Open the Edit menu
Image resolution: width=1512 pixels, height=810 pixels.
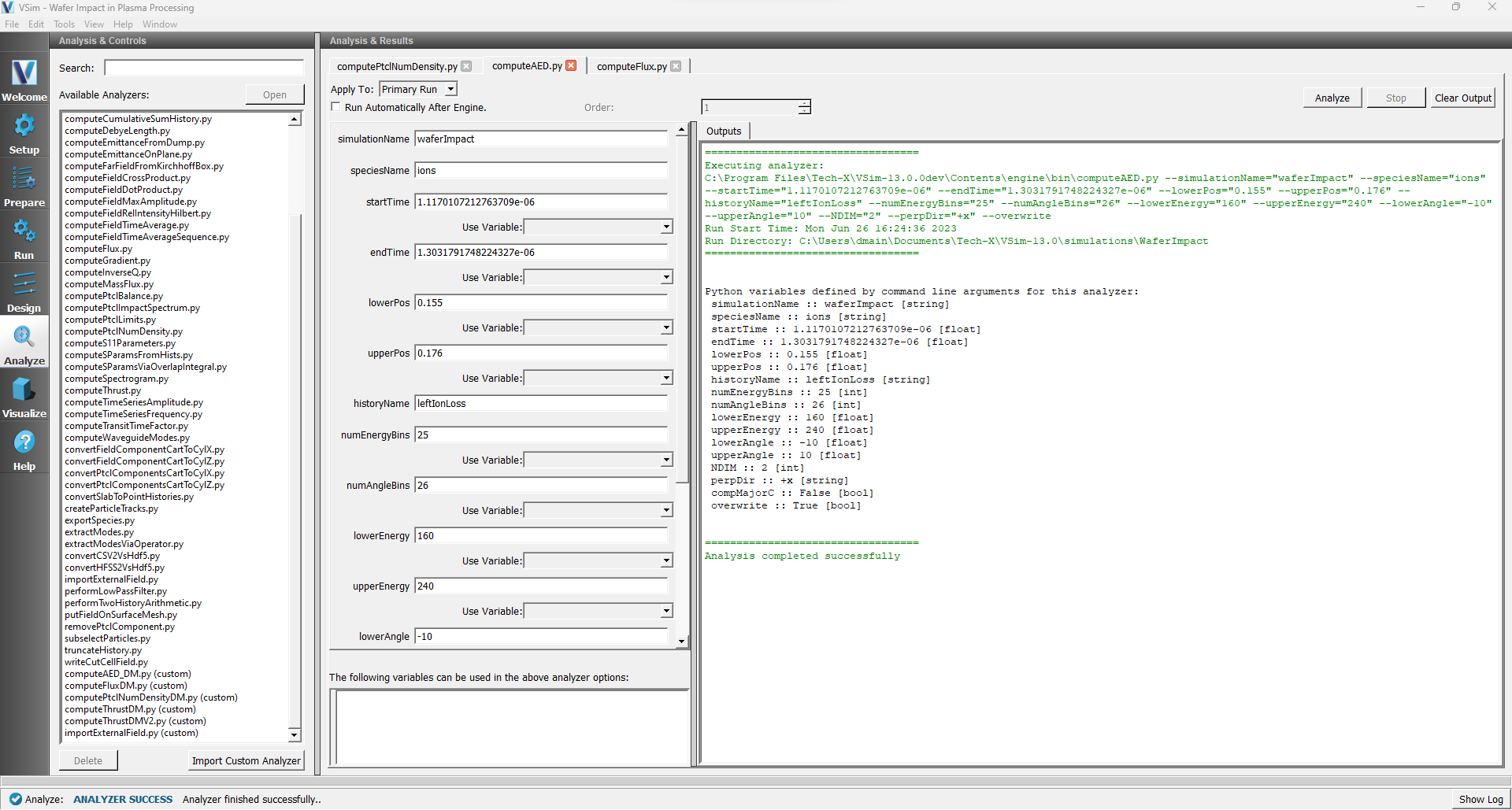(36, 24)
